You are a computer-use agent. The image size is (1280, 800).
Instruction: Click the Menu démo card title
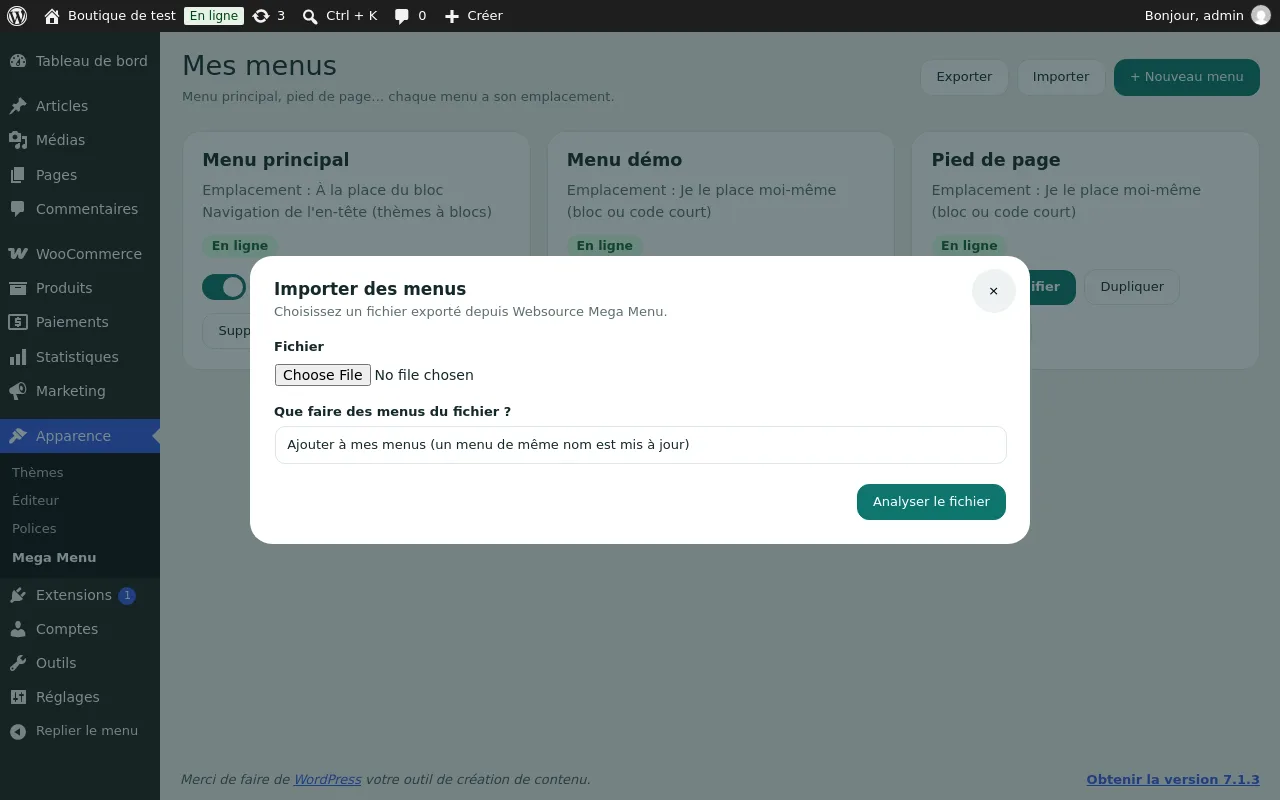pos(624,160)
